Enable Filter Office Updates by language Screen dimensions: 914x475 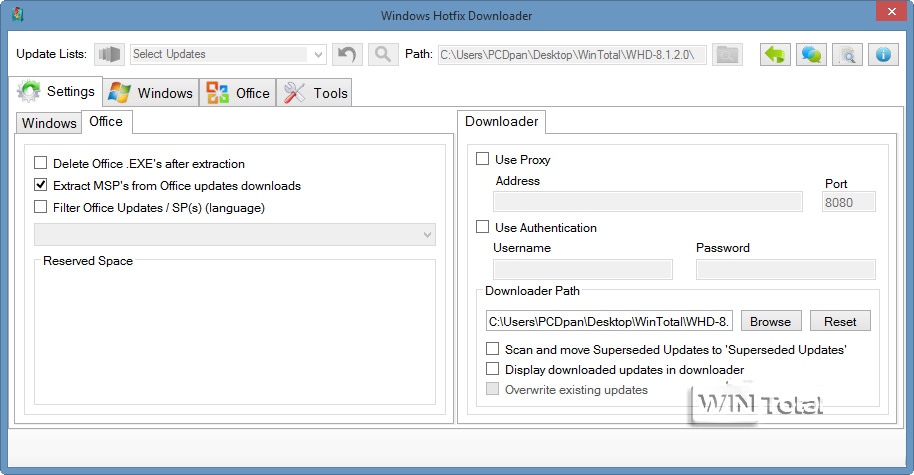[x=40, y=207]
